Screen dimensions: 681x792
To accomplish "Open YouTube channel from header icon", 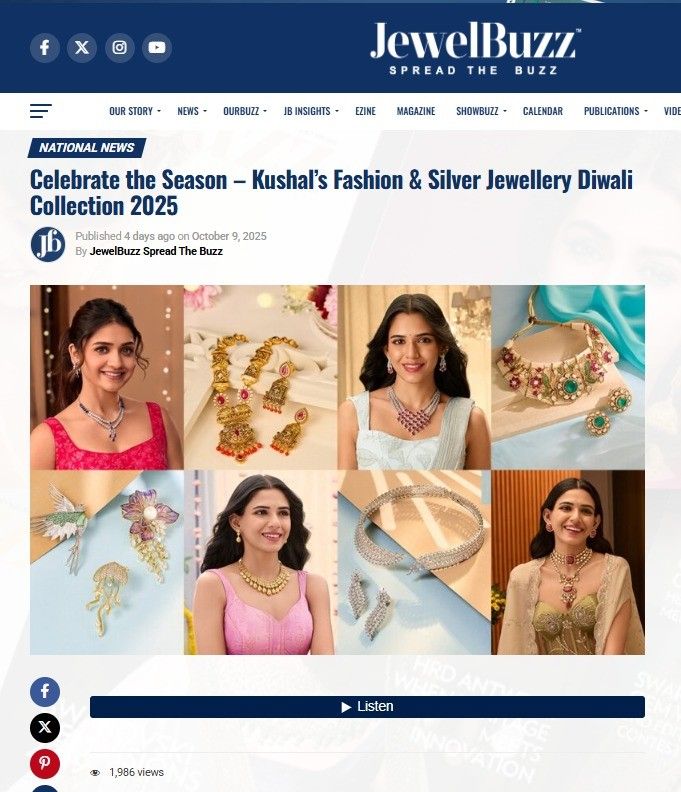I will pyautogui.click(x=157, y=47).
